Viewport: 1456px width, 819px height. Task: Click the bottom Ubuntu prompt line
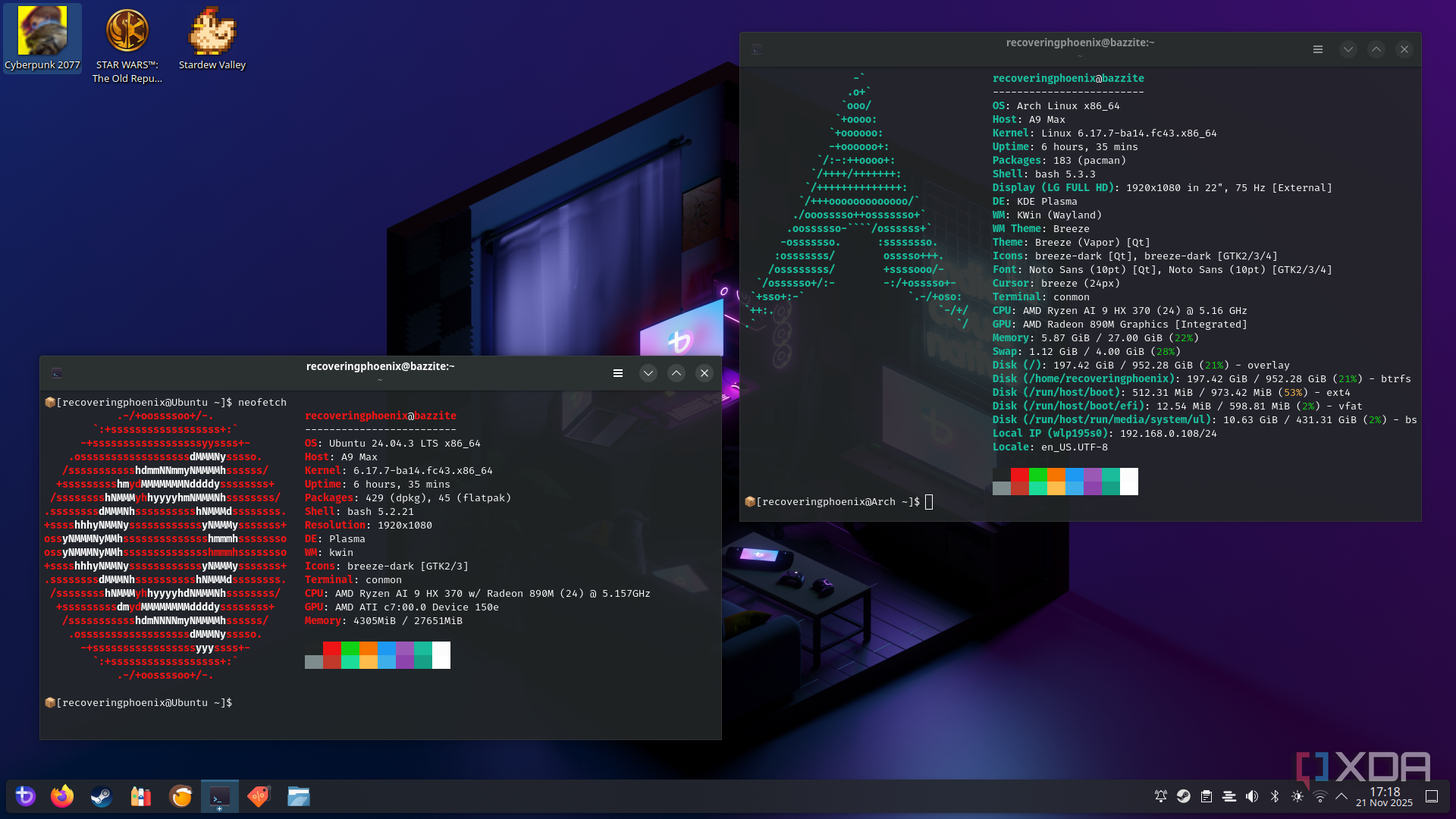pos(139,703)
